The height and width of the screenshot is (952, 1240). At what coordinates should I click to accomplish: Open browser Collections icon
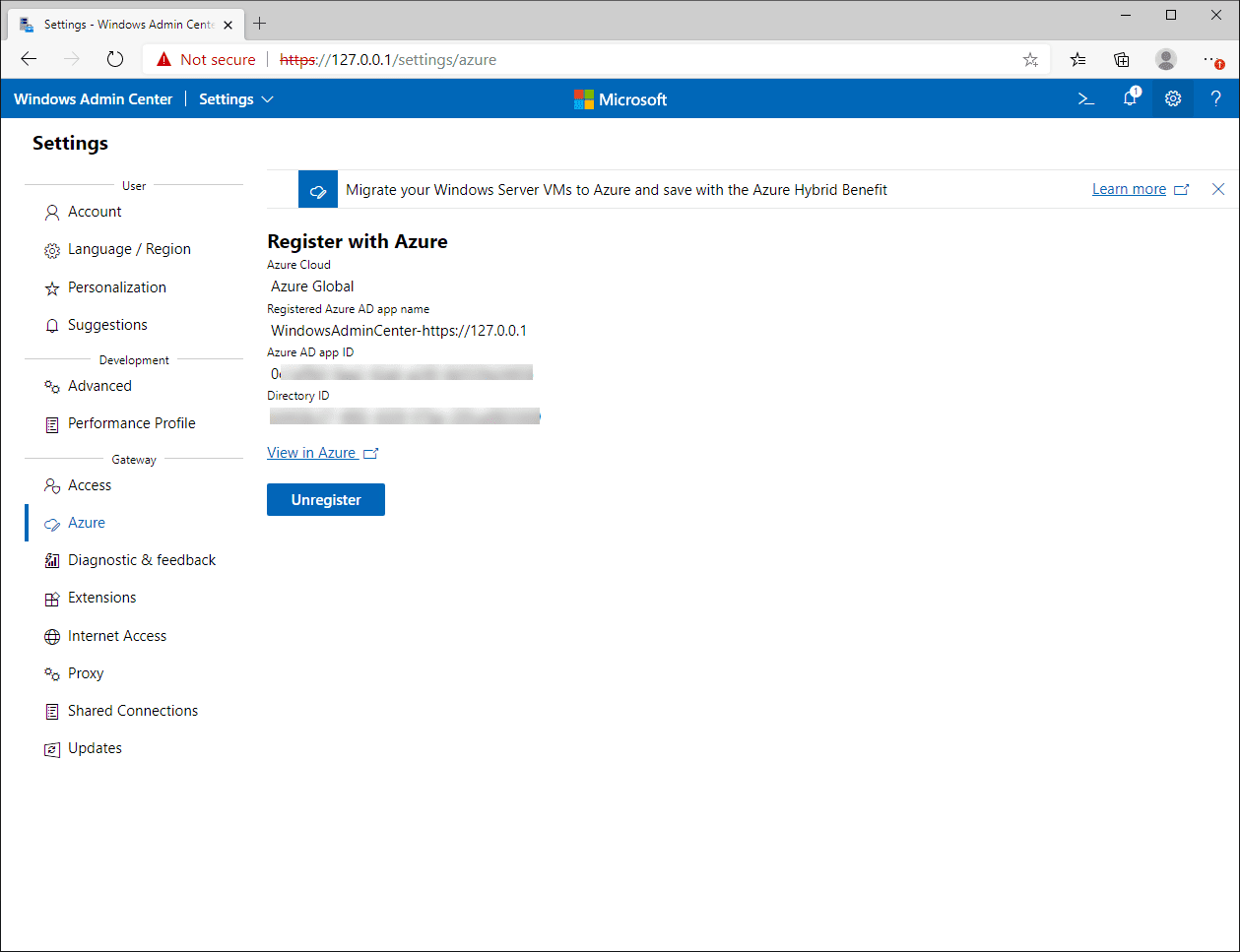[x=1121, y=59]
